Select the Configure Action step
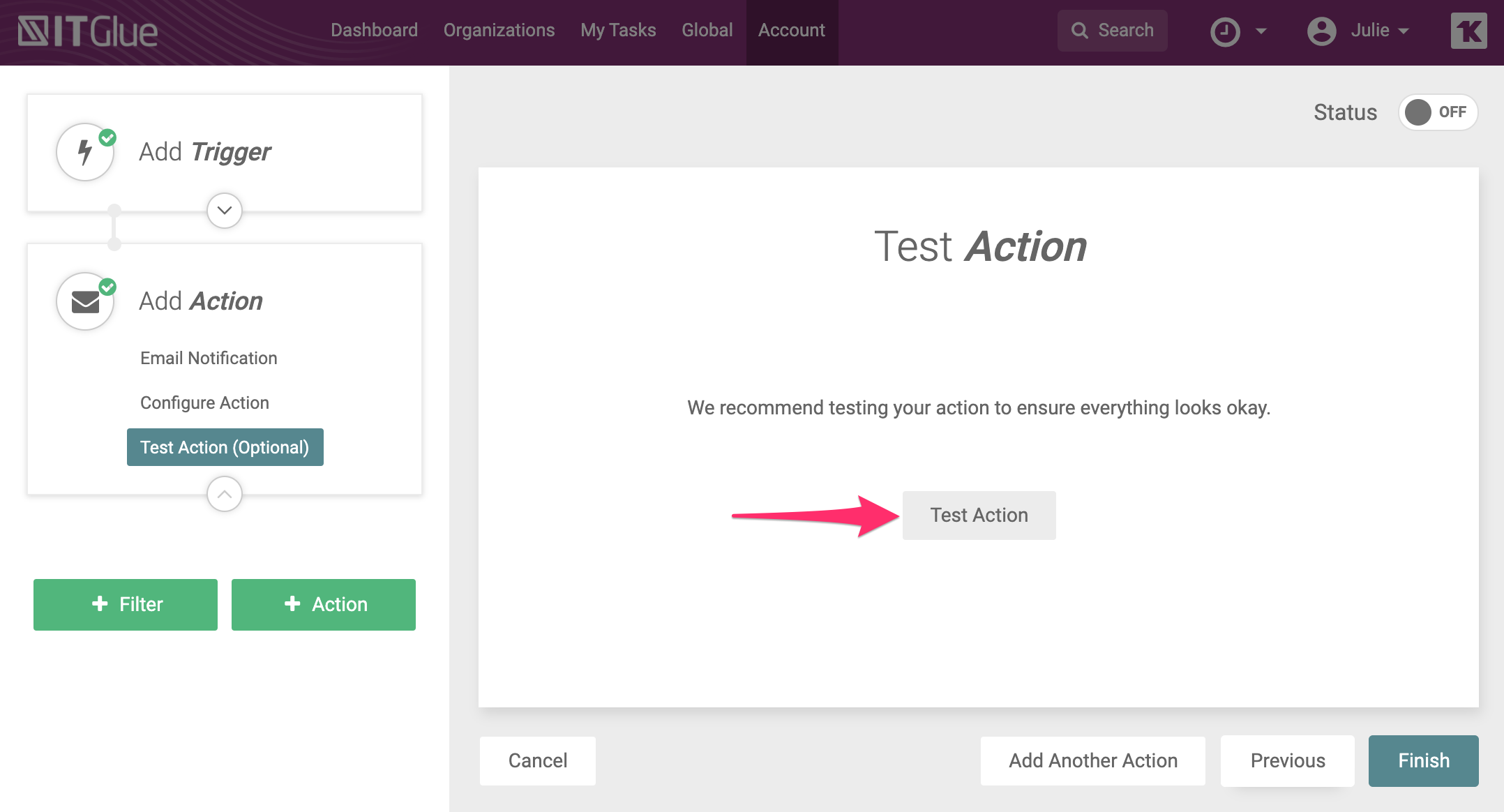 204,403
